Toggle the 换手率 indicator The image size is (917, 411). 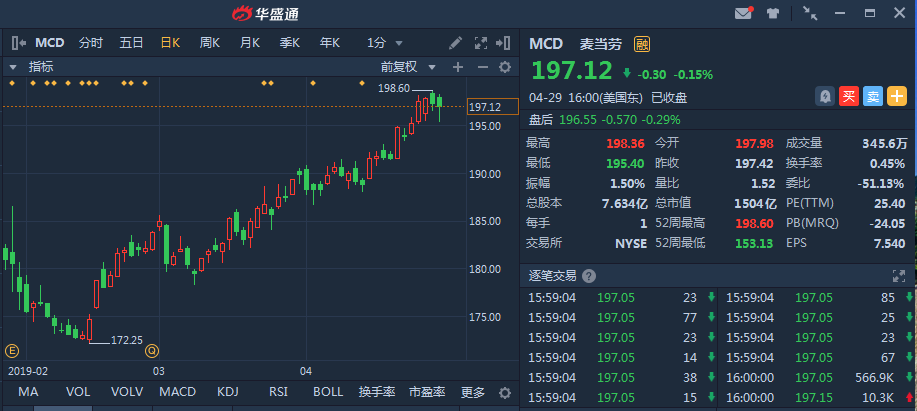[377, 392]
